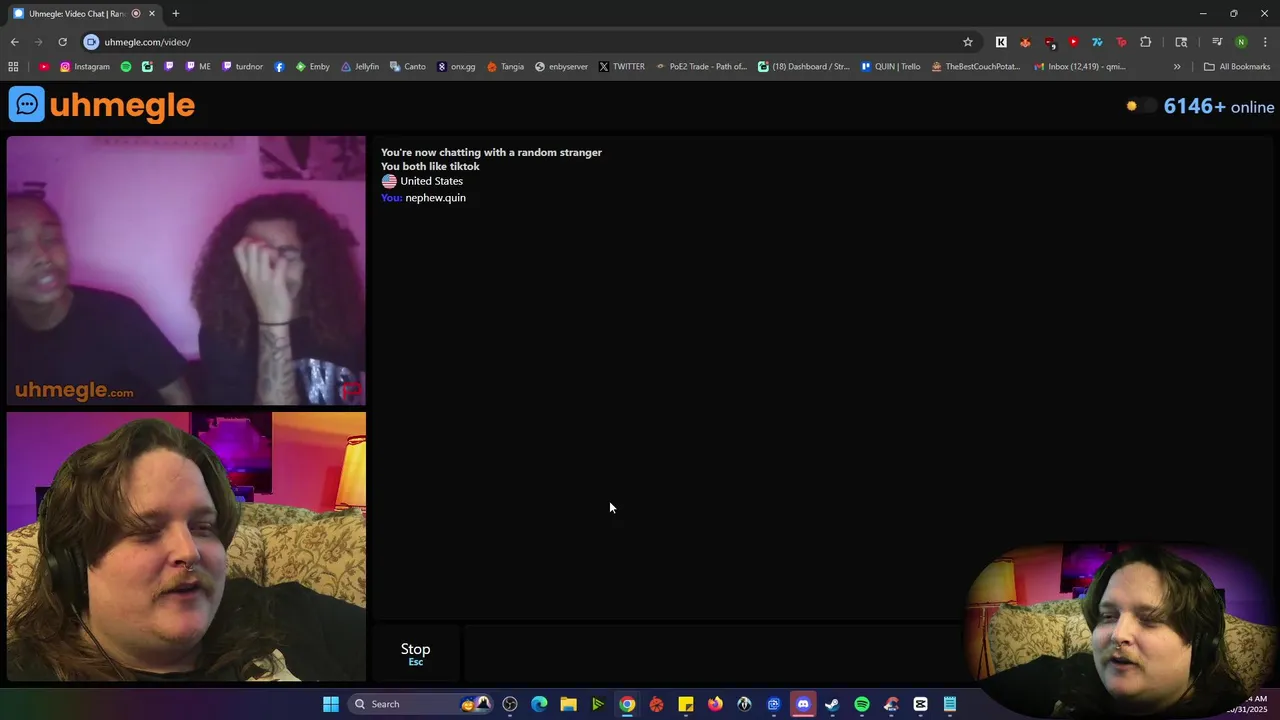Open the Jellyfin bookmark
The width and height of the screenshot is (1280, 720).
coord(360,67)
